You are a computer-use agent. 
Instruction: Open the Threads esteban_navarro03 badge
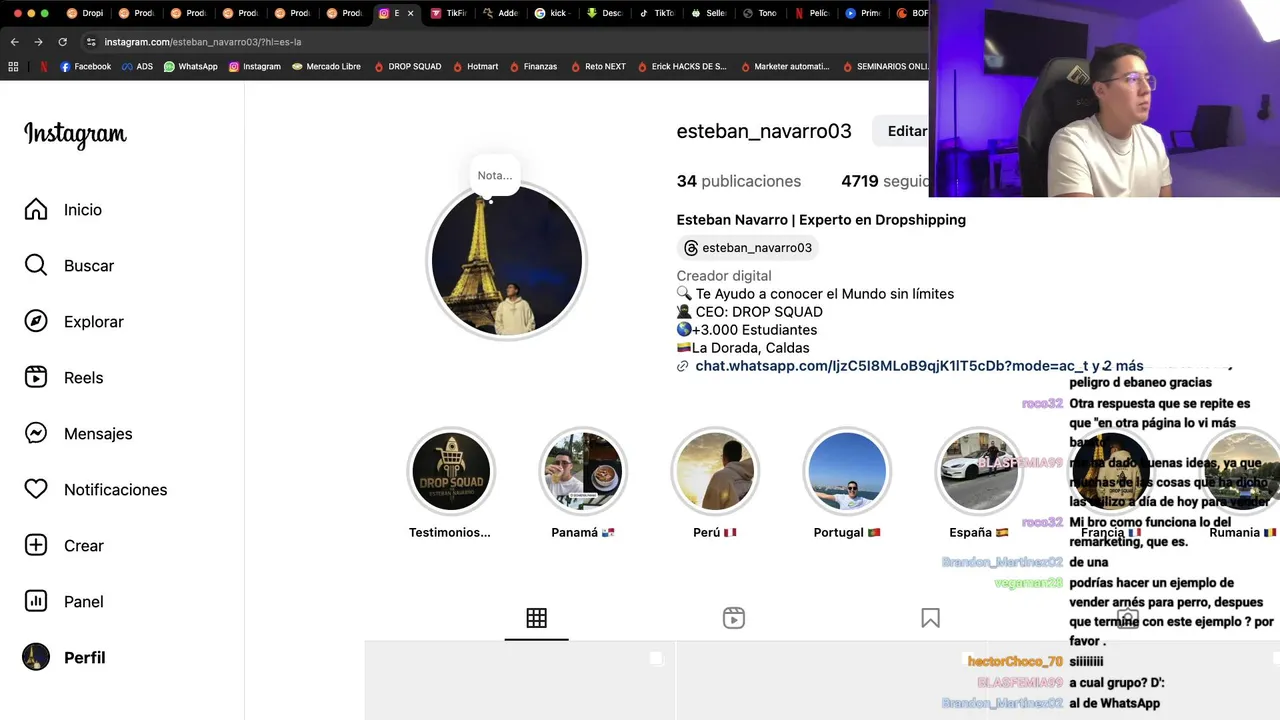(x=748, y=248)
